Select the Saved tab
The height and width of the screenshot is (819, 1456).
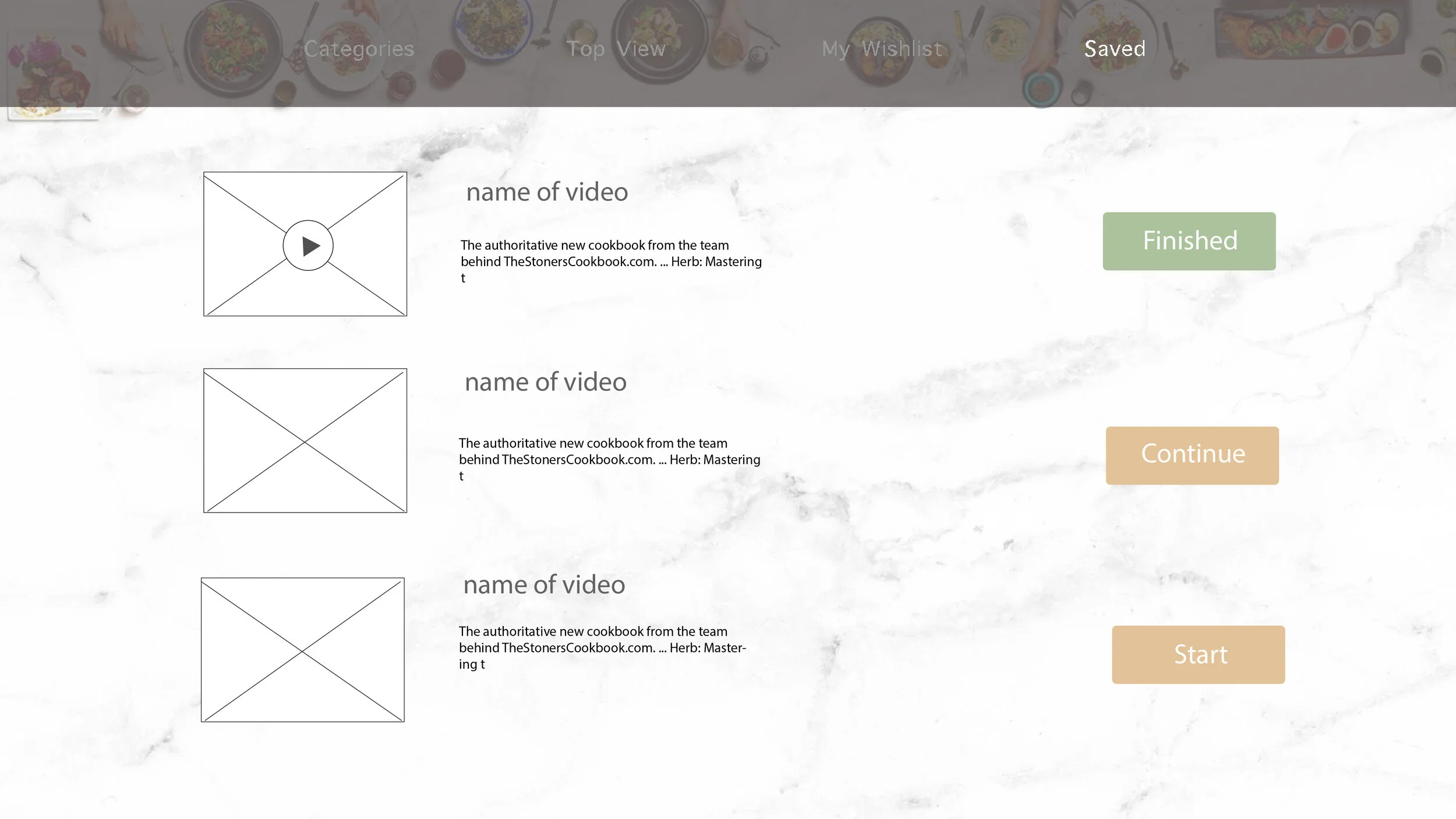pos(1115,49)
